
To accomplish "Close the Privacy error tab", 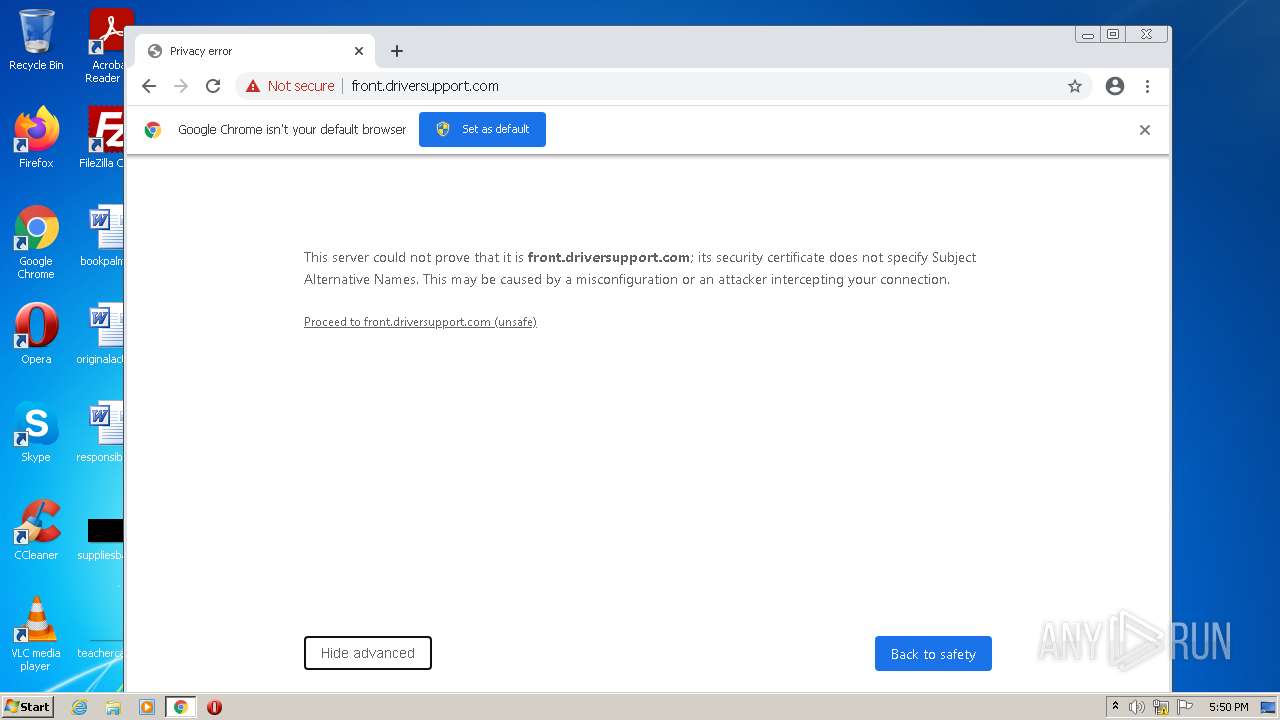I will pos(359,51).
